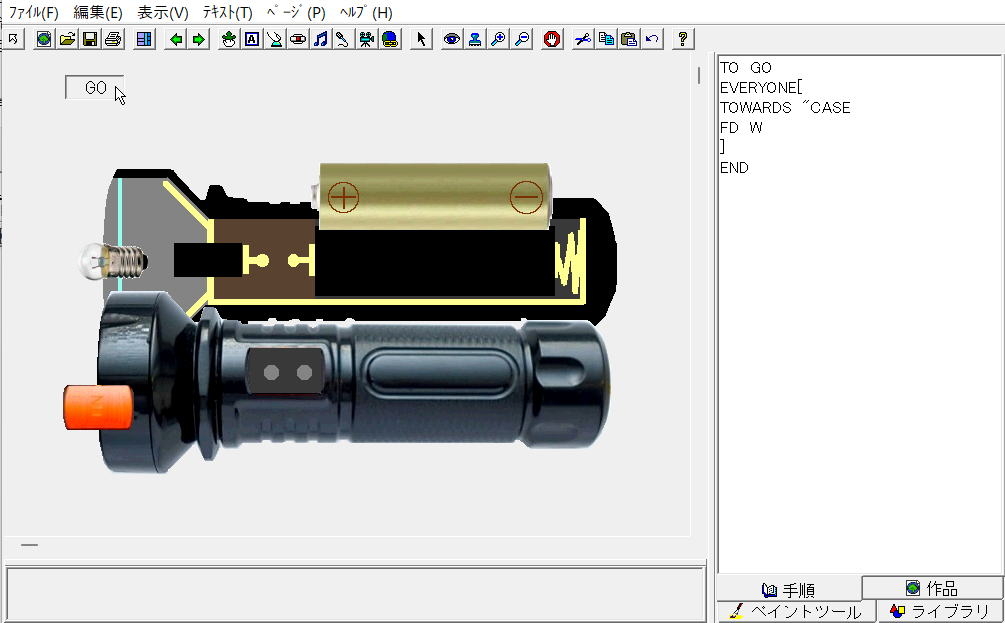The height and width of the screenshot is (623, 1005).
Task: Cut with the scissors icon
Action: pyautogui.click(x=583, y=39)
